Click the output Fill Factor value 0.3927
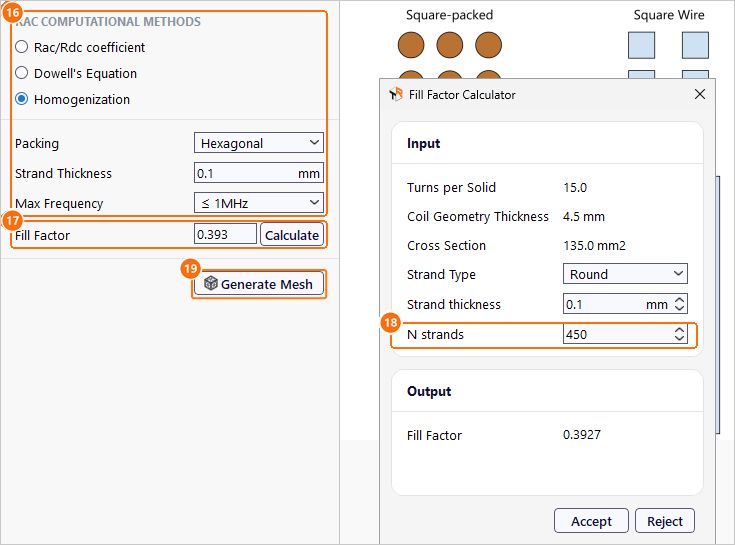 582,434
